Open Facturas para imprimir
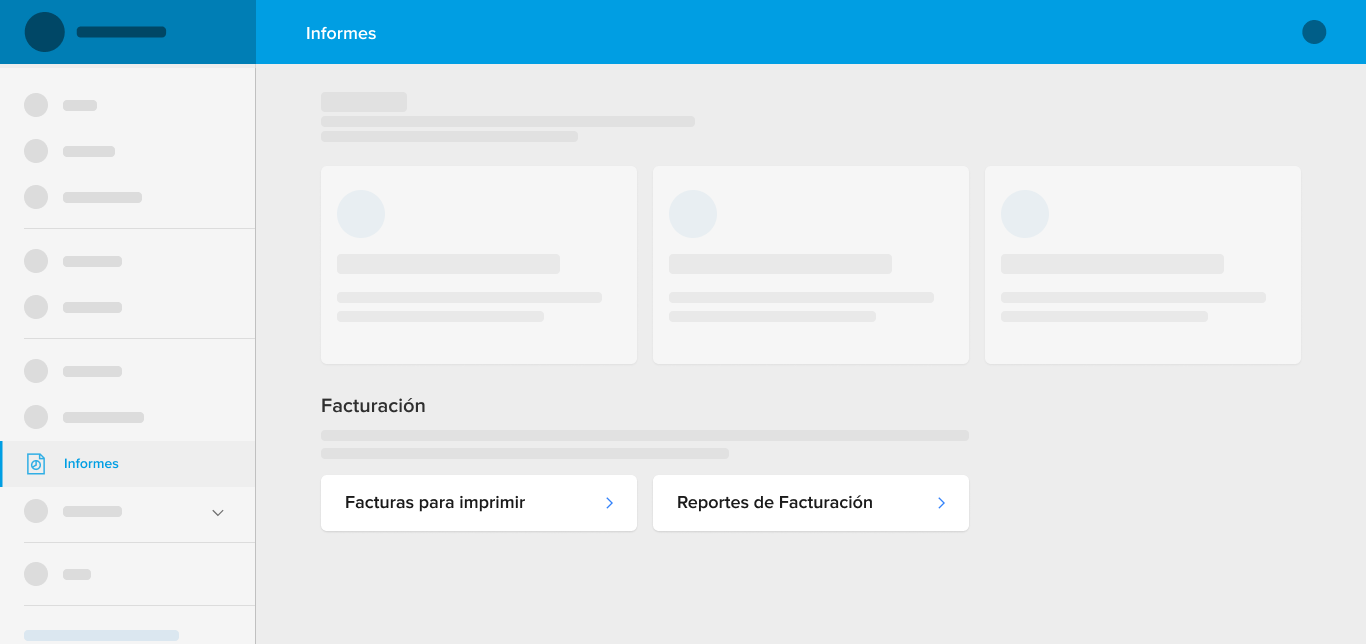Screen dimensions: 1366x644 coord(479,503)
